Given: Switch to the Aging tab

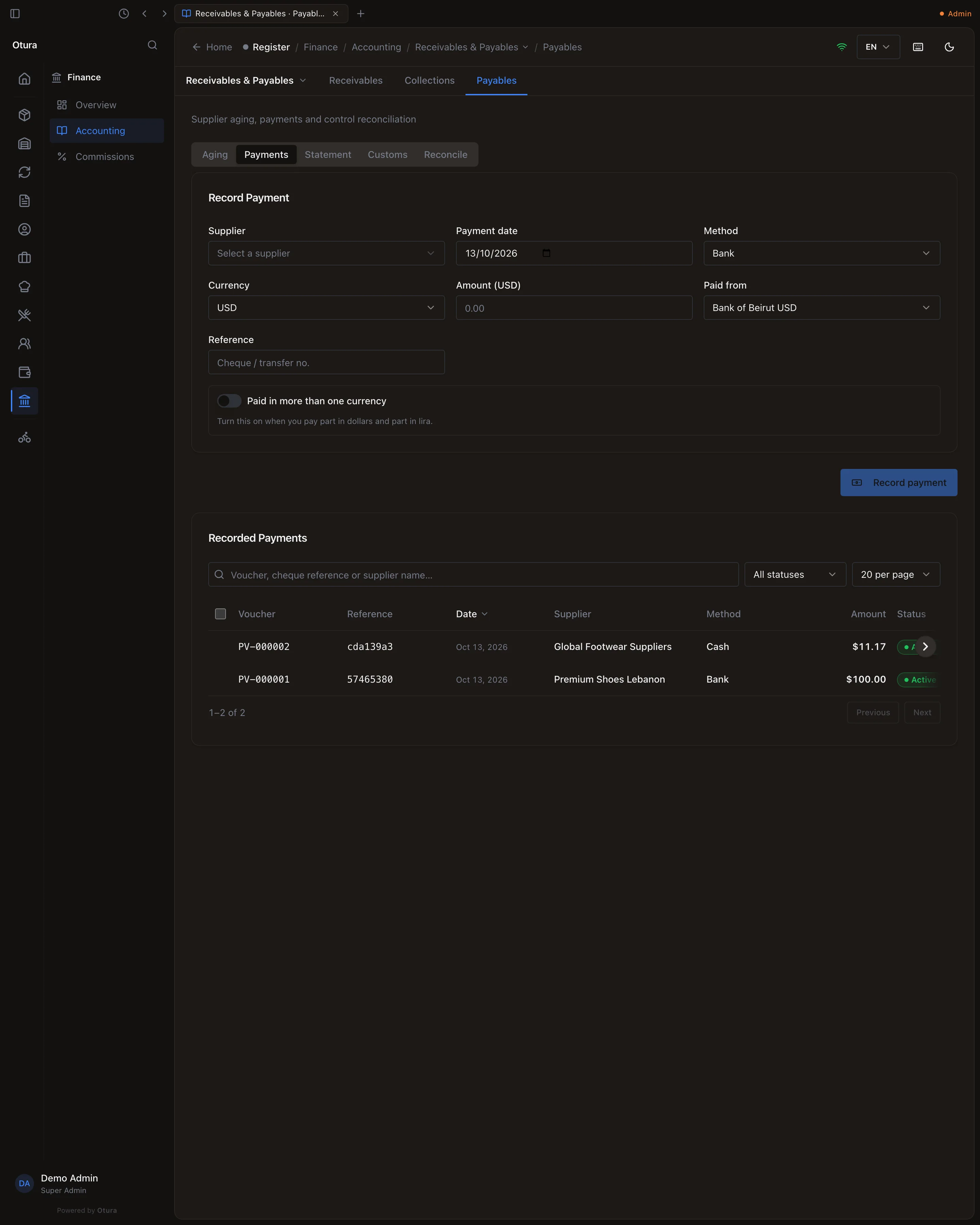Looking at the screenshot, I should (215, 154).
